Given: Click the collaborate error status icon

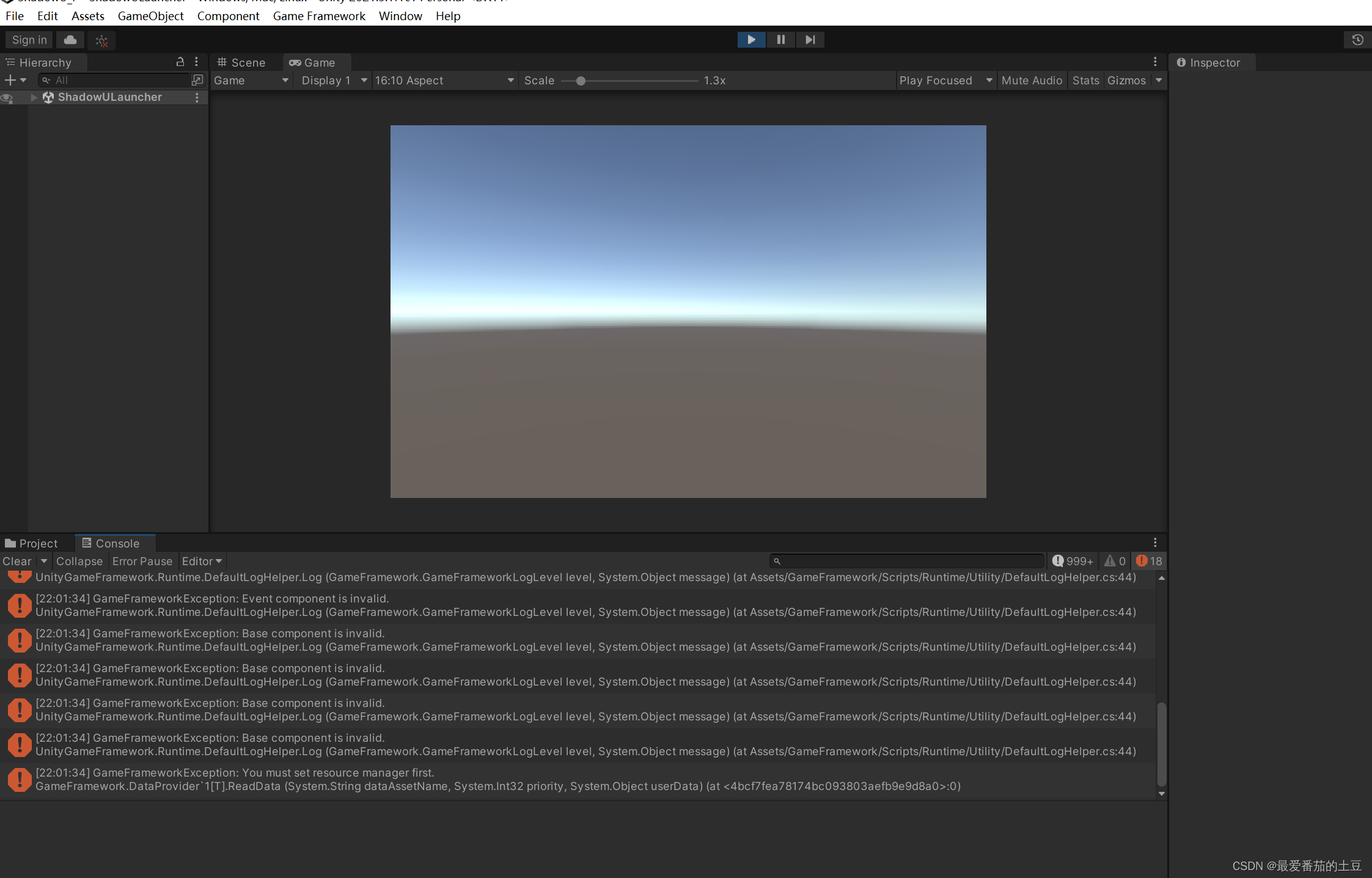Looking at the screenshot, I should [x=101, y=40].
